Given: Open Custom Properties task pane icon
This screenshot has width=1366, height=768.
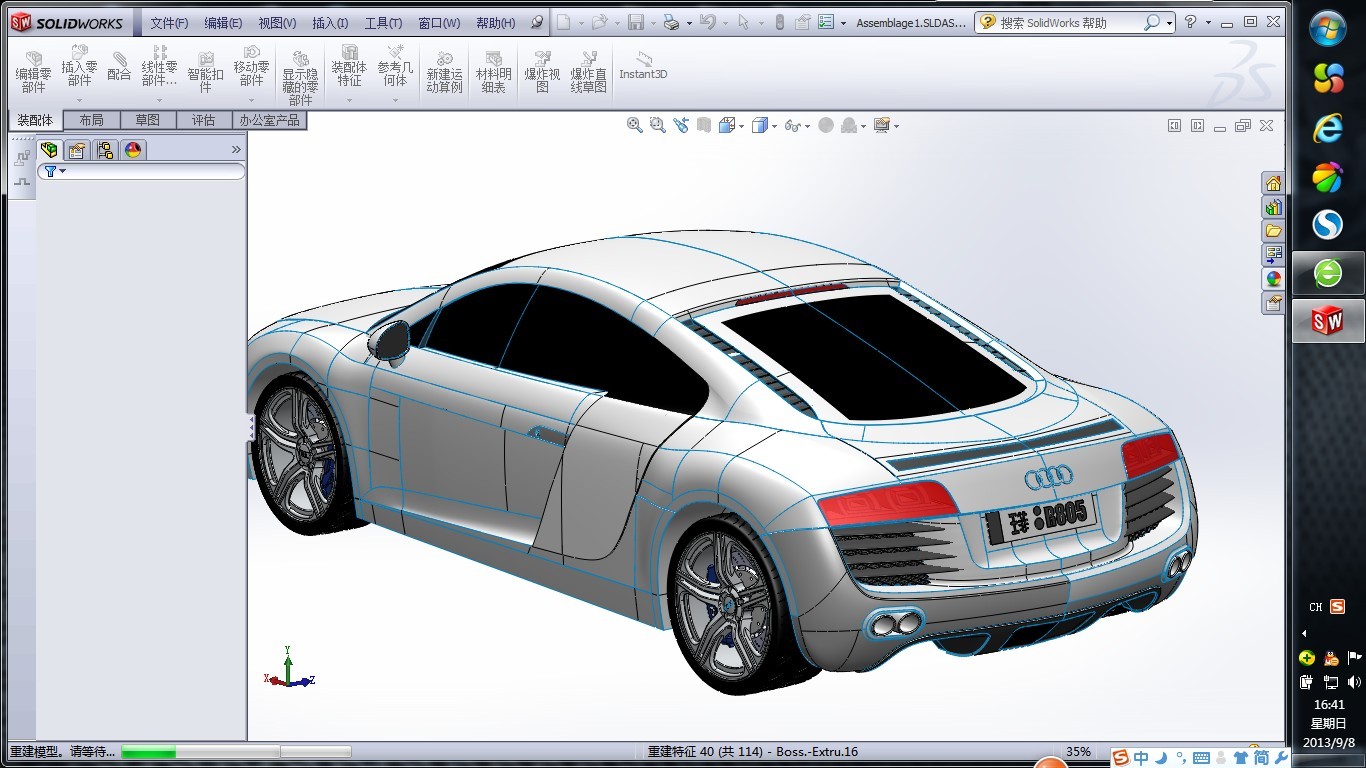Looking at the screenshot, I should pos(1273,303).
